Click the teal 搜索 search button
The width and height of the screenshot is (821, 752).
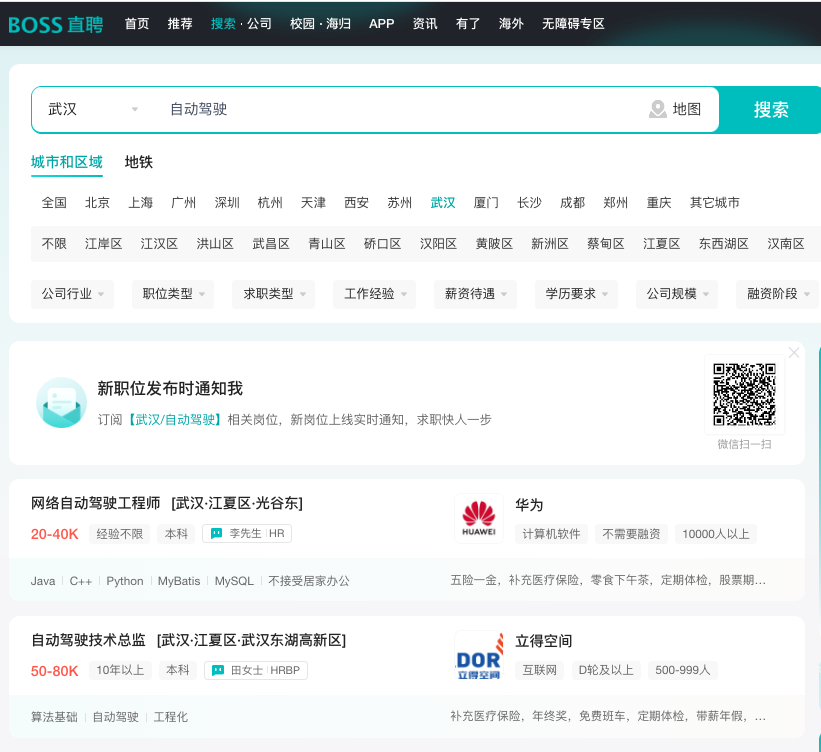click(x=770, y=109)
